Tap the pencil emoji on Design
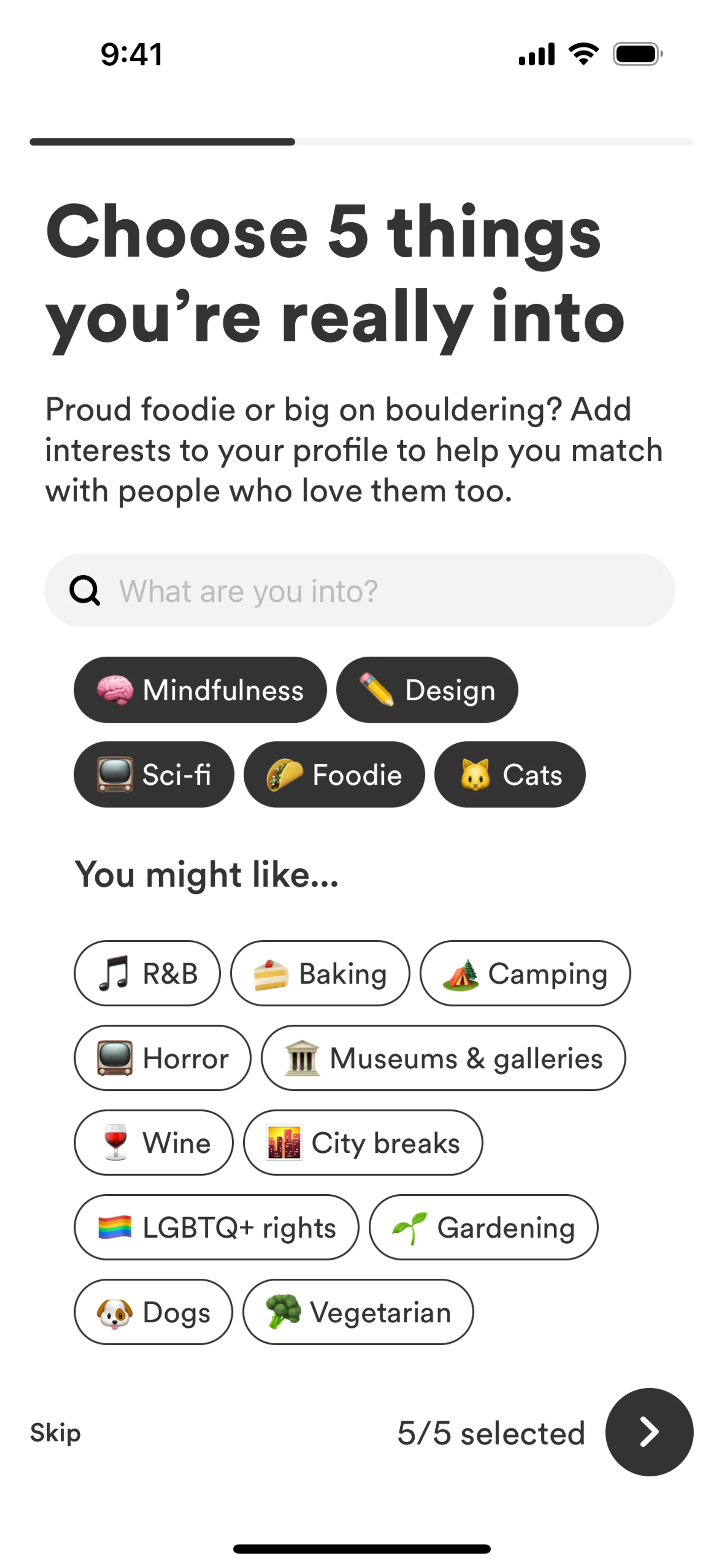Viewport: 723px width, 1568px height. click(377, 690)
